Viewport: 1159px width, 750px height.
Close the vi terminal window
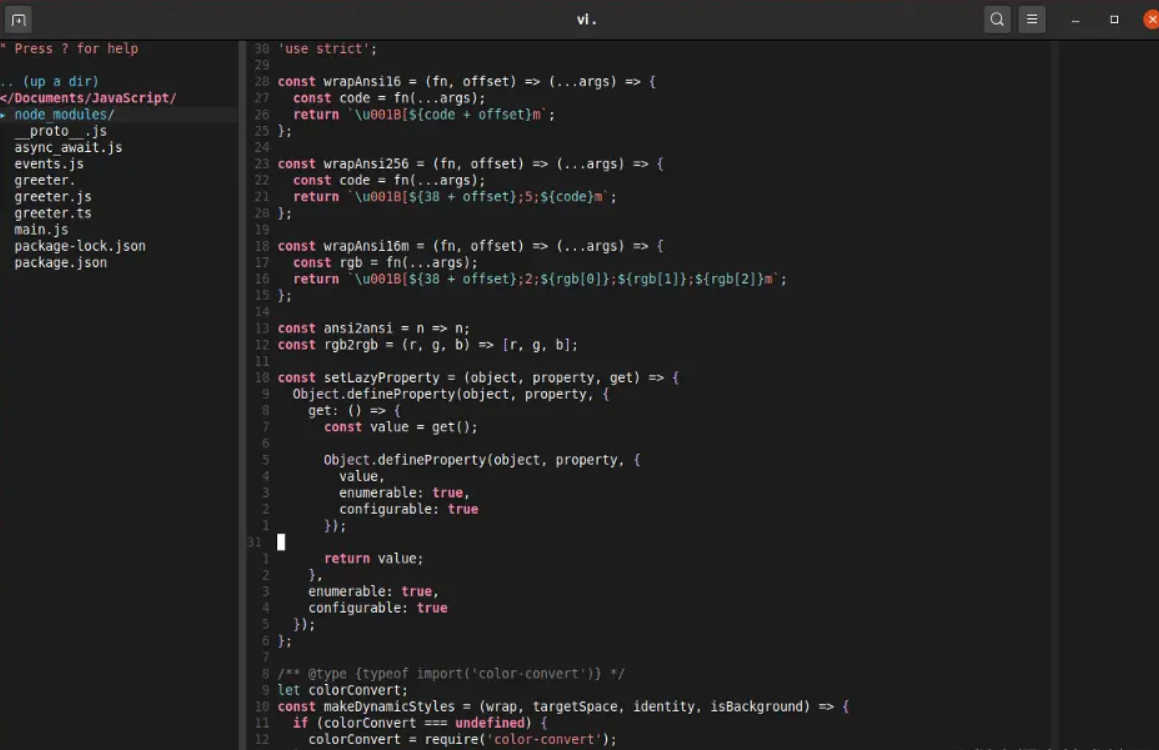tap(1151, 20)
